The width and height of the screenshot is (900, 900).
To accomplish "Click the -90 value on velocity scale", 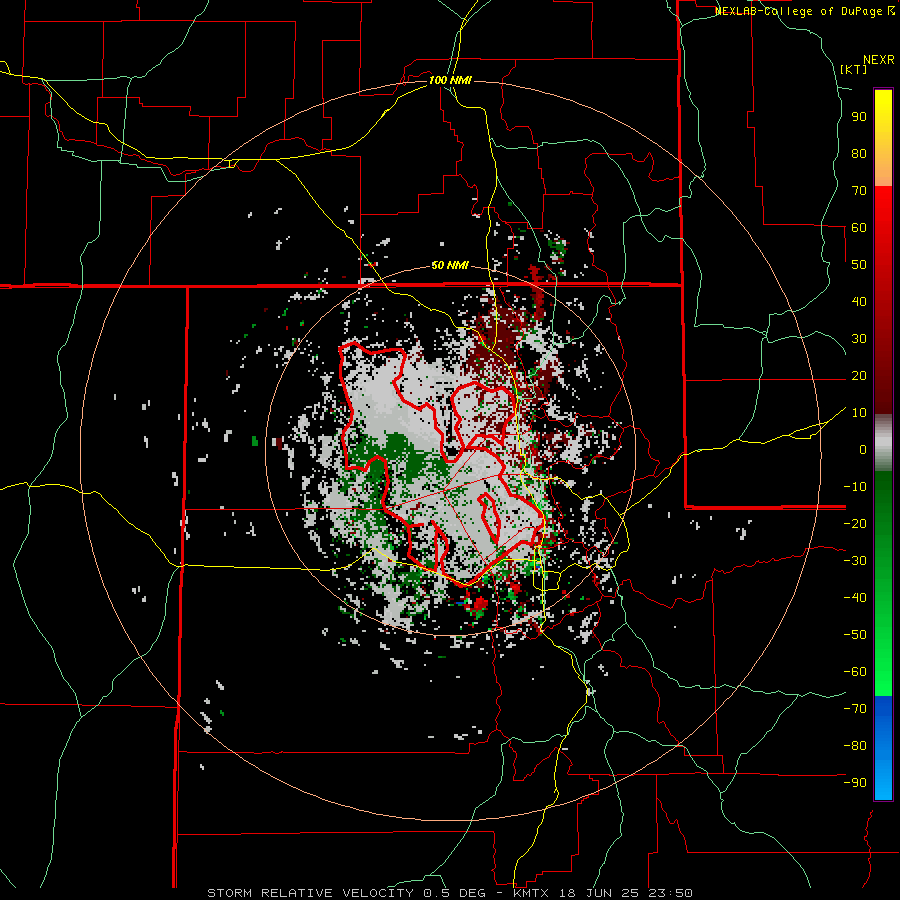I will (x=855, y=783).
